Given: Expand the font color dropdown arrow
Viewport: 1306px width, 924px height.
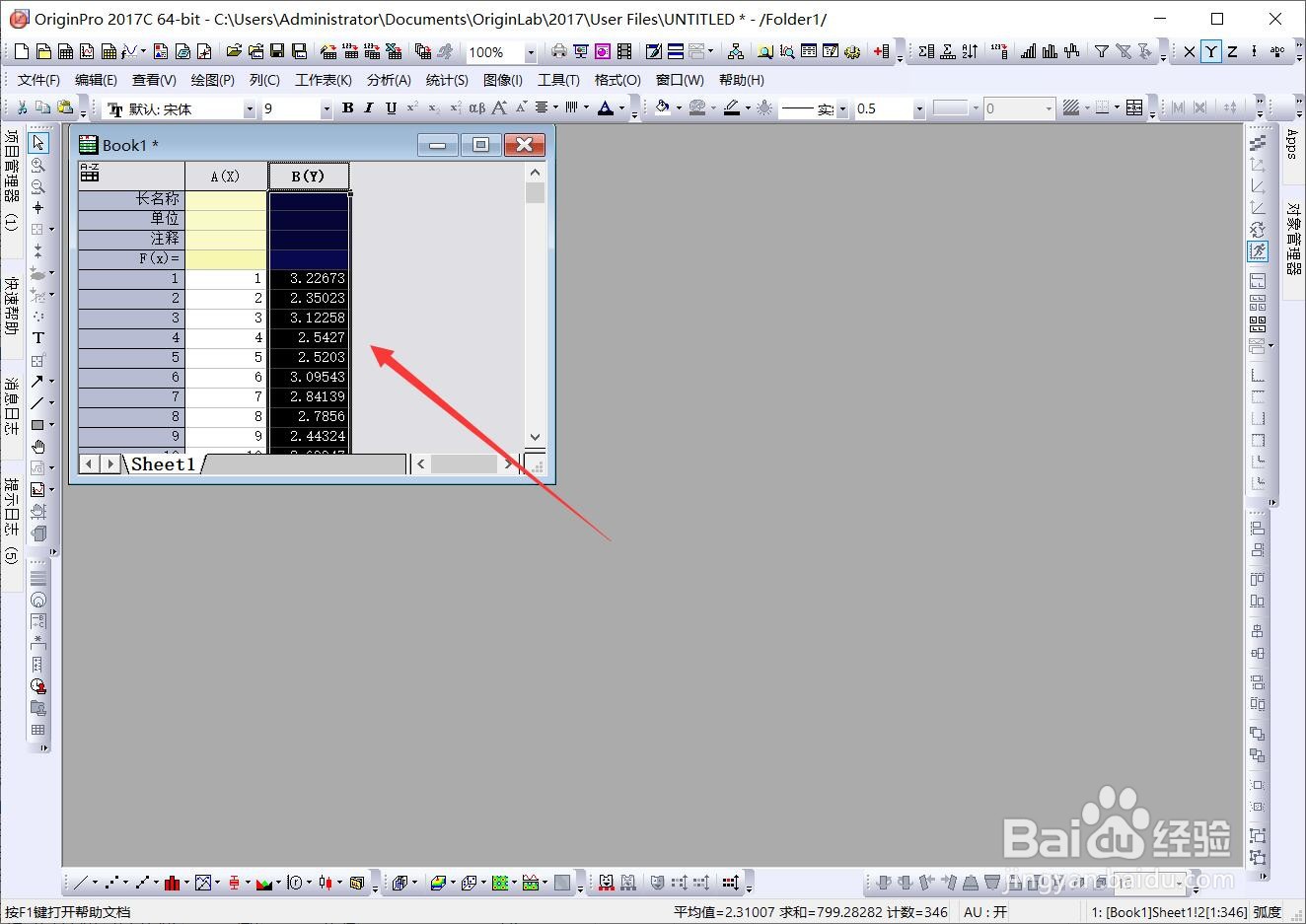Looking at the screenshot, I should (621, 108).
